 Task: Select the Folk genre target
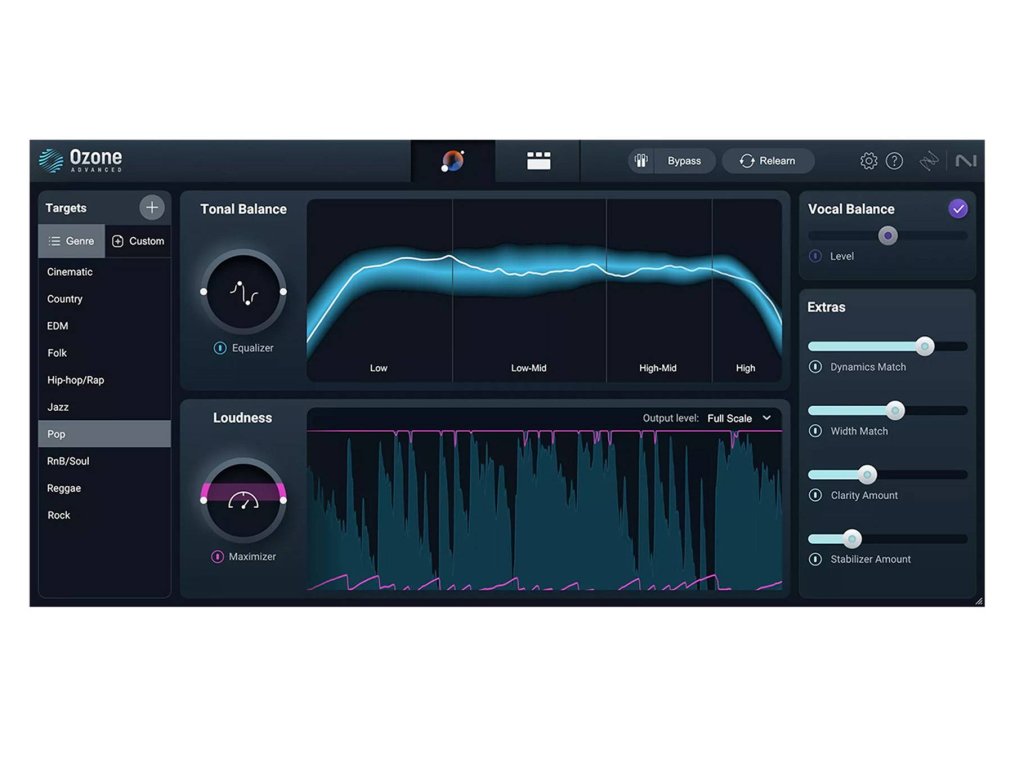point(104,353)
